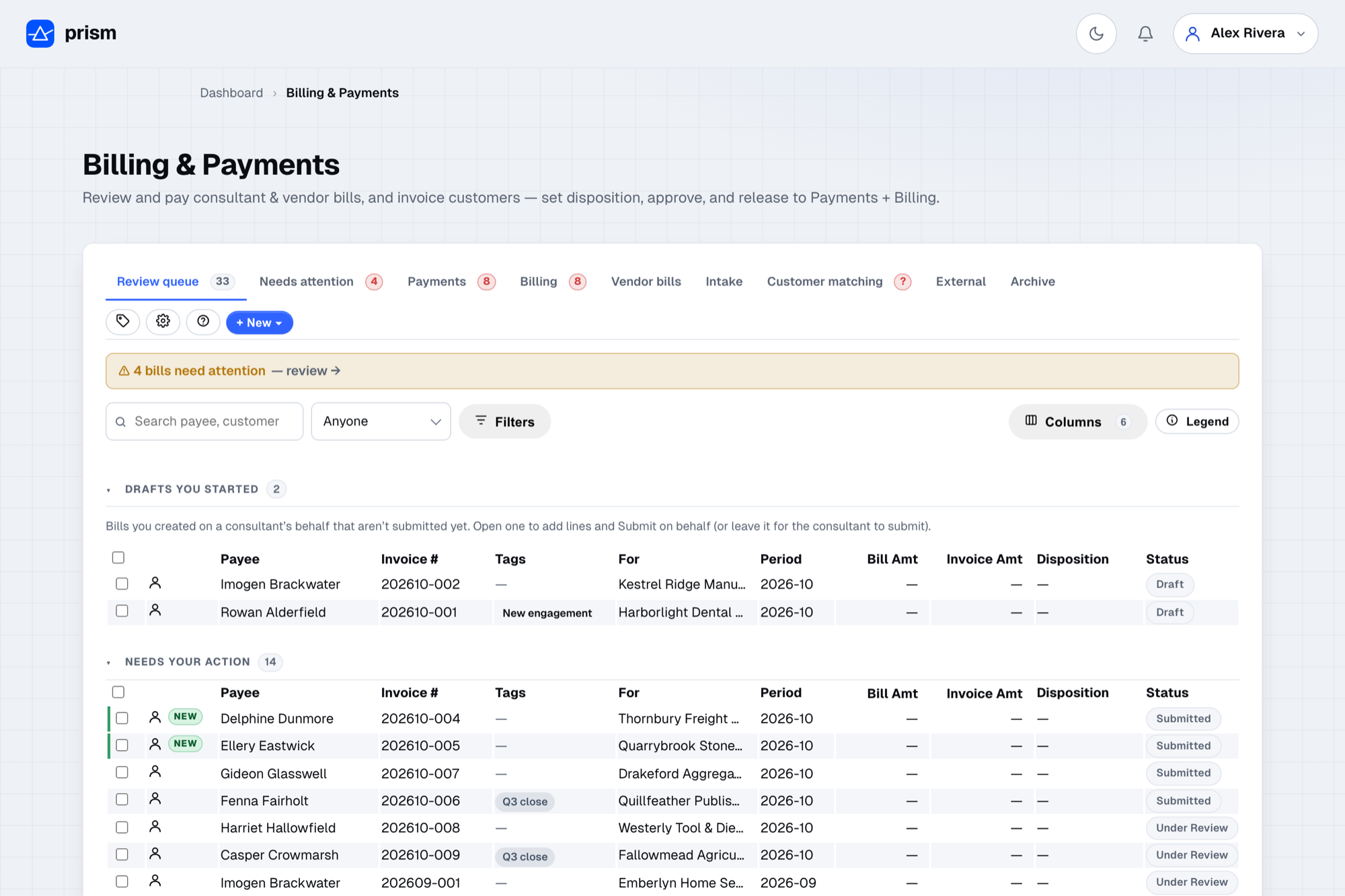This screenshot has height=896, width=1345.
Task: Focus the Search payee, customer field
Action: coord(204,421)
